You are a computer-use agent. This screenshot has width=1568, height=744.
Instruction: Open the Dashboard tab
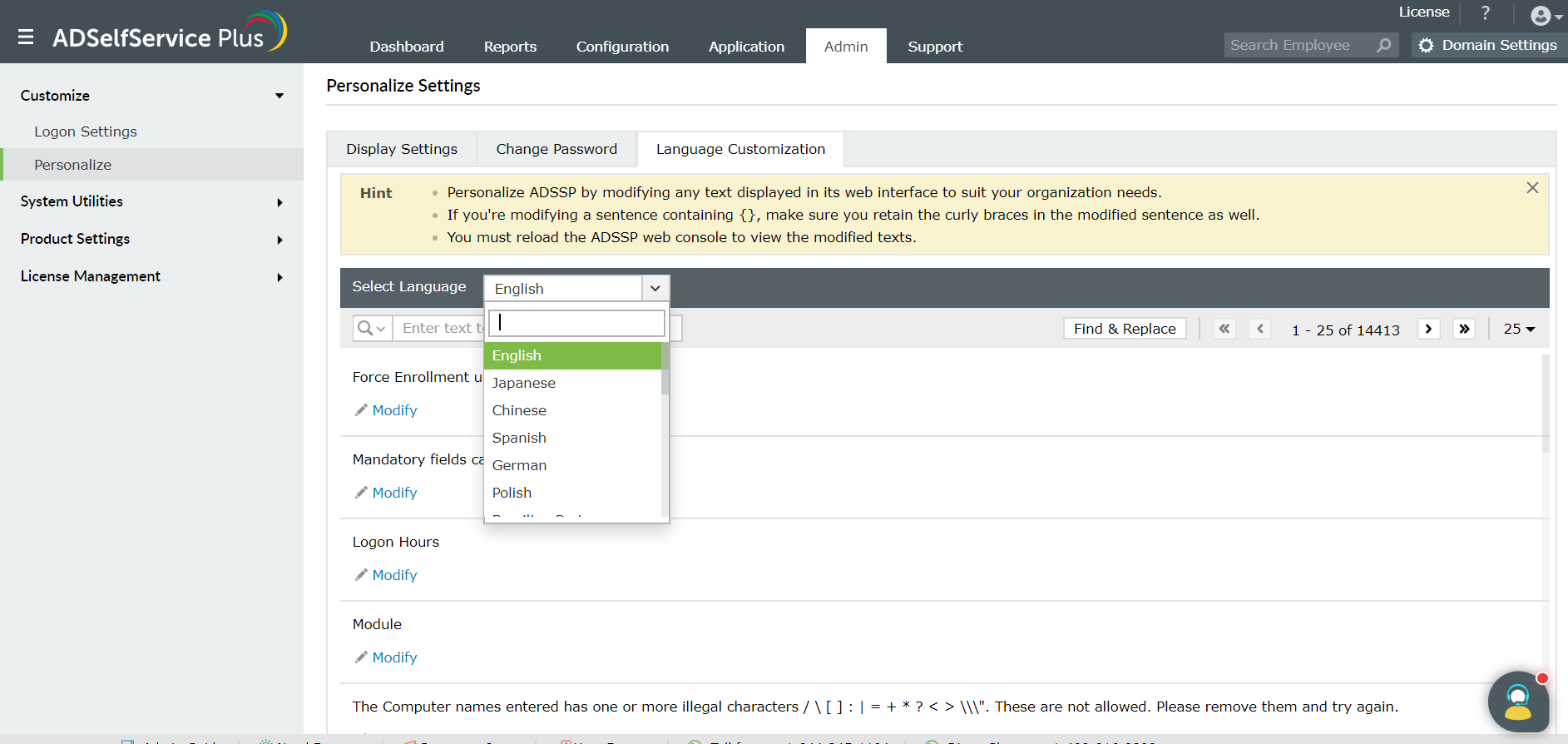click(x=407, y=47)
